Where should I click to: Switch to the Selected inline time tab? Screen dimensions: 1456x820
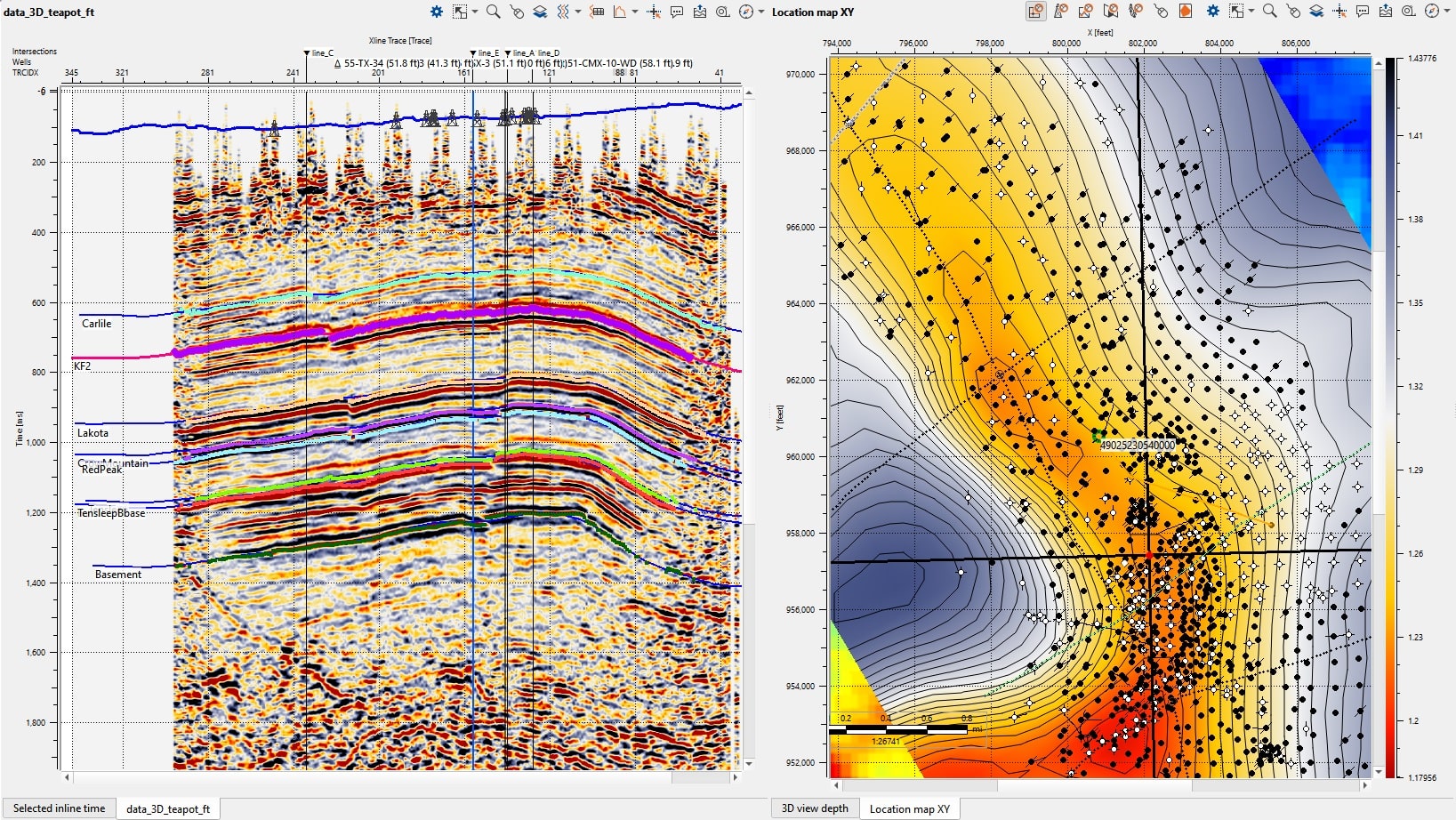59,808
